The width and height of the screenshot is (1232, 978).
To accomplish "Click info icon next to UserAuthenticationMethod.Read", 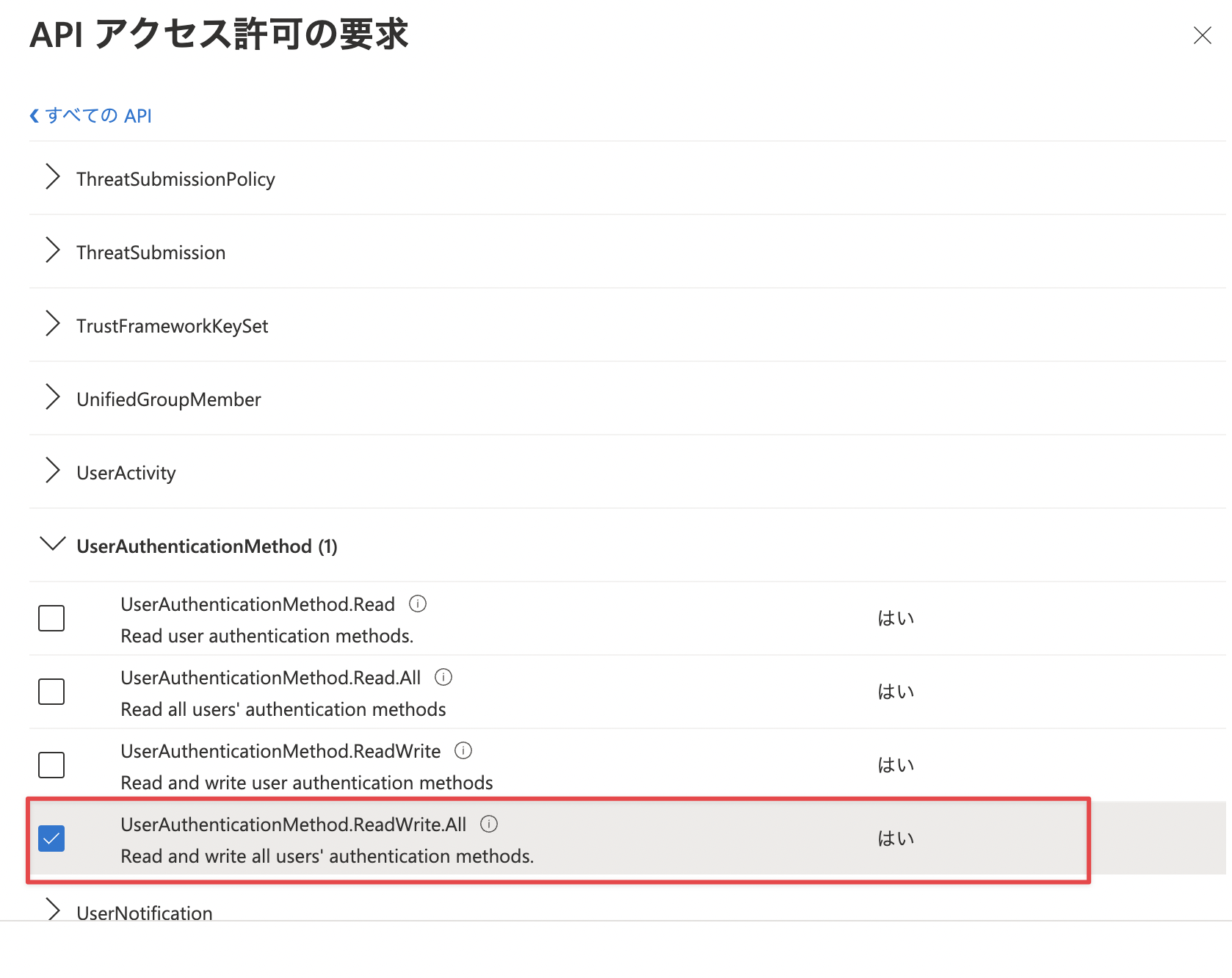I will [418, 604].
